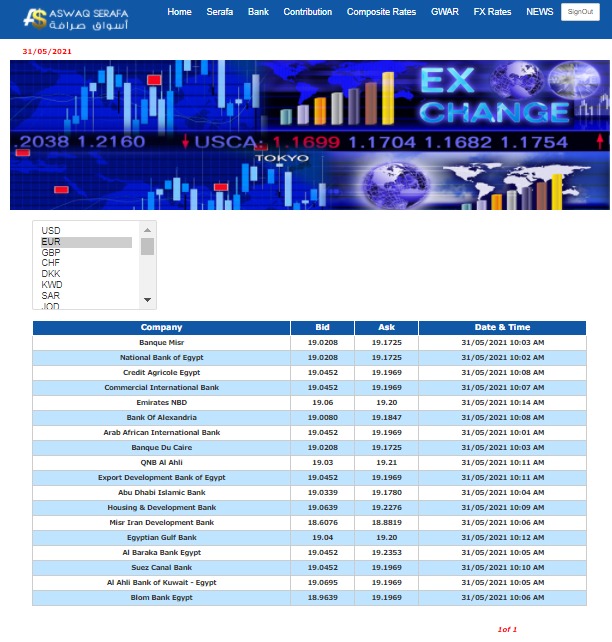Open the GWAR menu item
The image size is (612, 642).
point(445,12)
